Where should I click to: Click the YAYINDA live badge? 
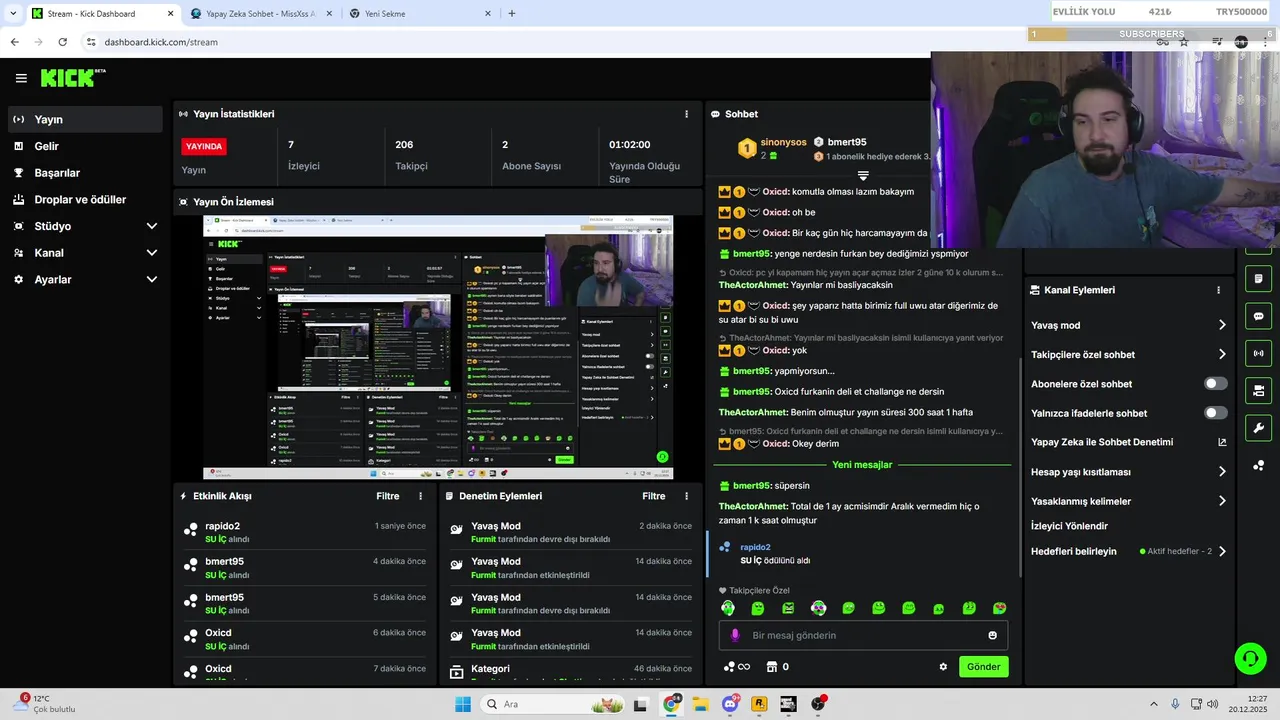click(204, 146)
